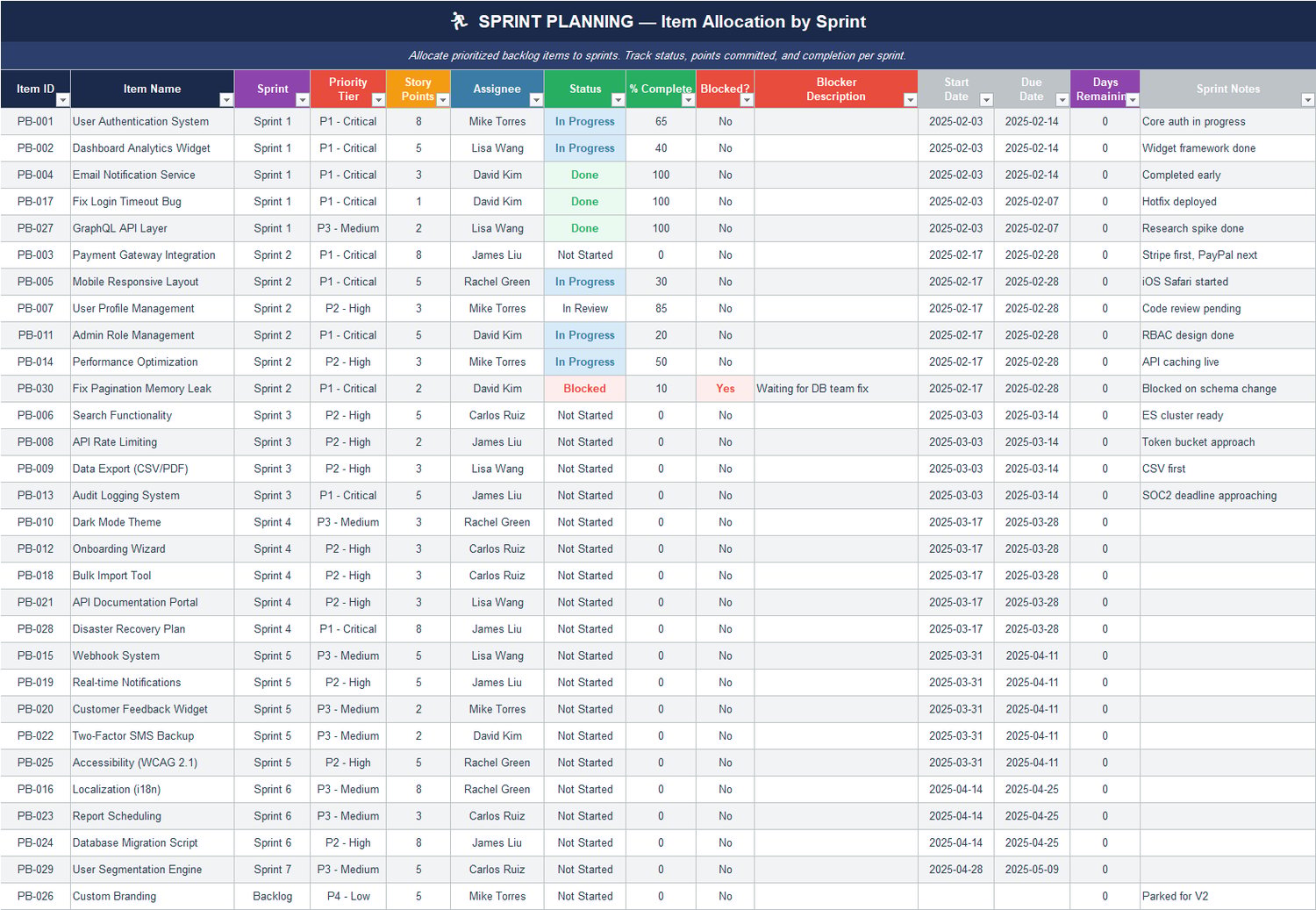Screen dimensions: 1316x910
Task: Open the Sprint column filter dropdown
Action: coord(303,100)
